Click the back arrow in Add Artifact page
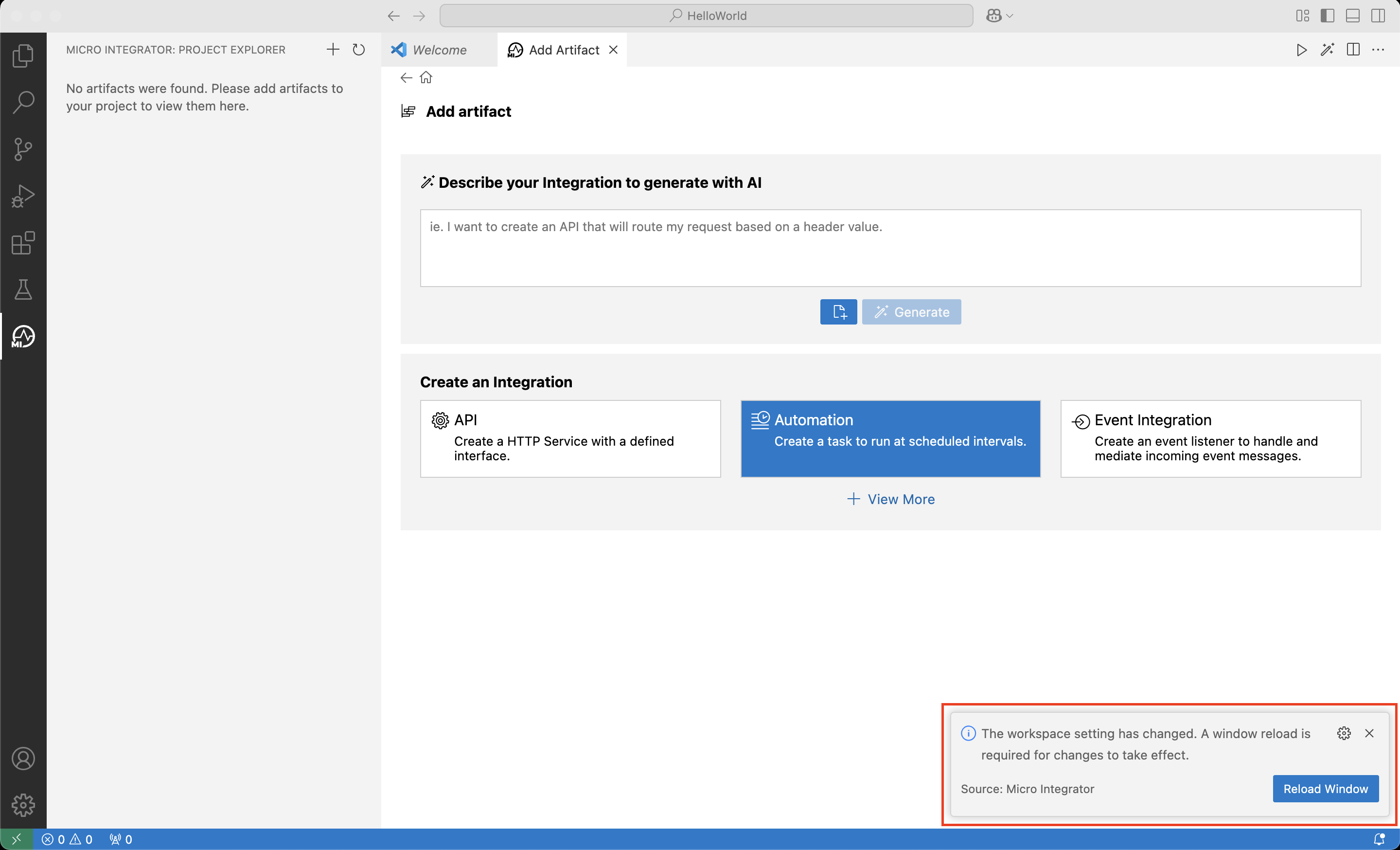 [x=406, y=77]
